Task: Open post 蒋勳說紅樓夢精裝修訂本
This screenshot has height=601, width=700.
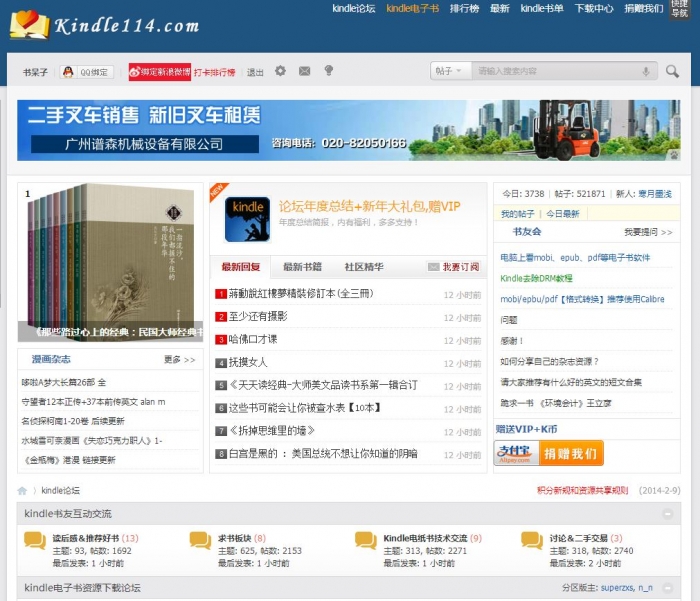Action: 301,293
